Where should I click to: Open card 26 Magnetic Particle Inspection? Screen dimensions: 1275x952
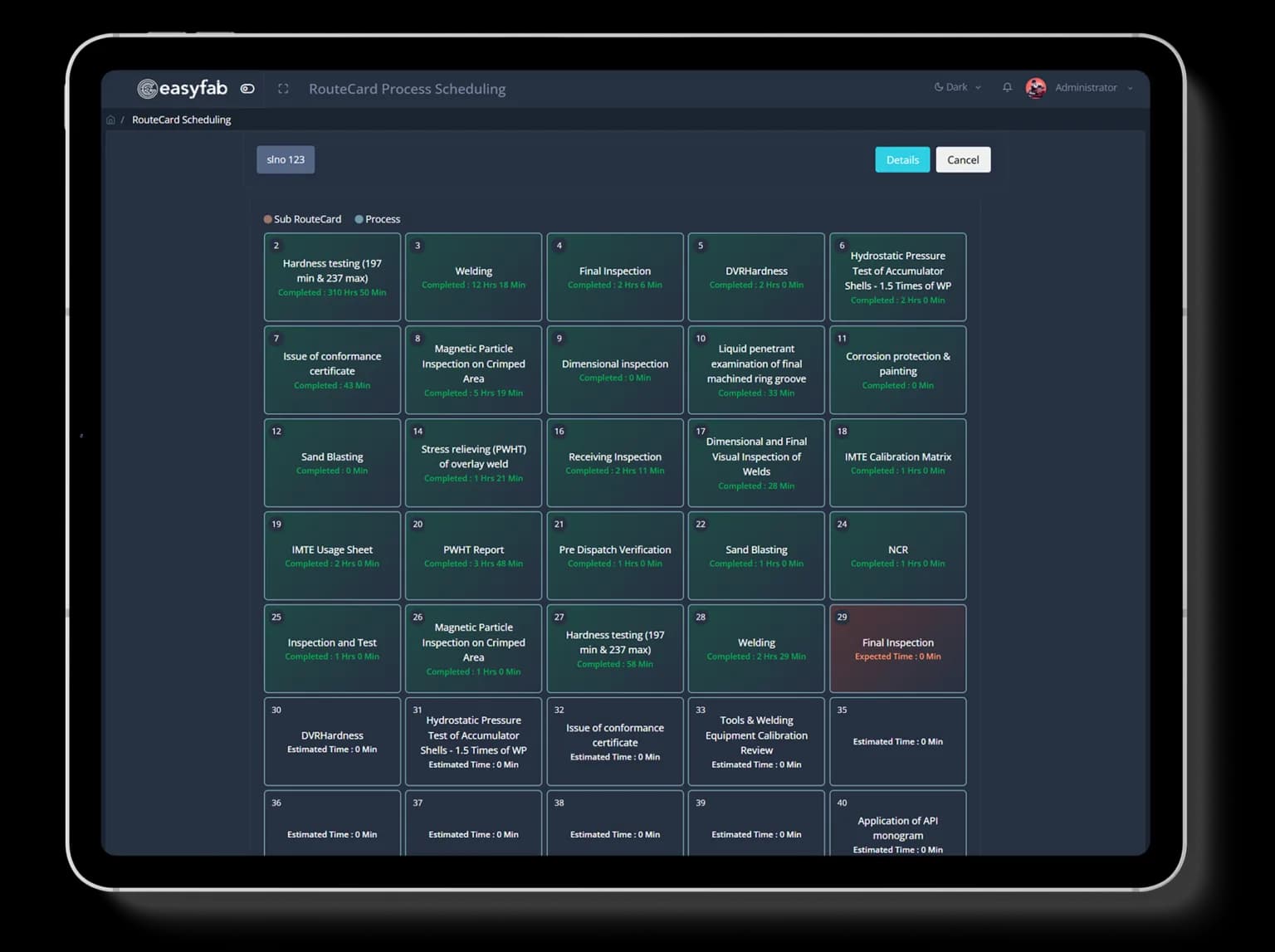pyautogui.click(x=473, y=649)
